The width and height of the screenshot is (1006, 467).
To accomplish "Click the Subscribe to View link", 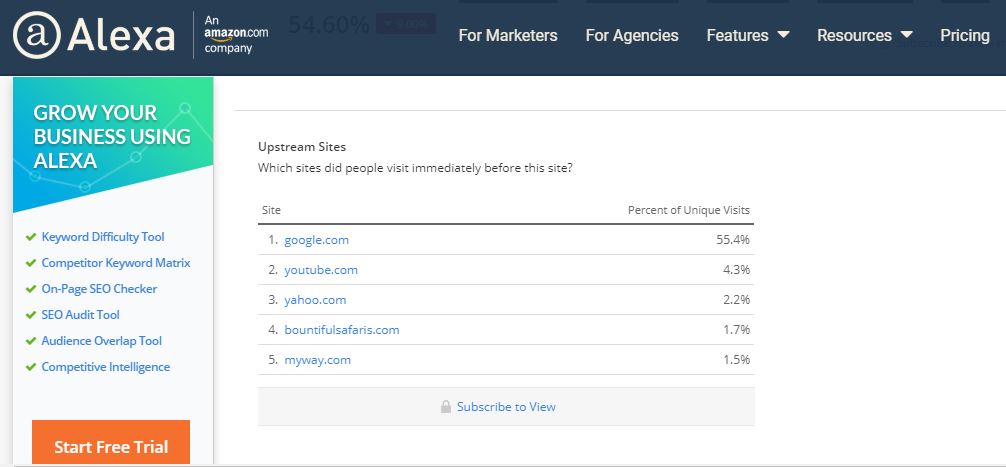I will pyautogui.click(x=506, y=407).
